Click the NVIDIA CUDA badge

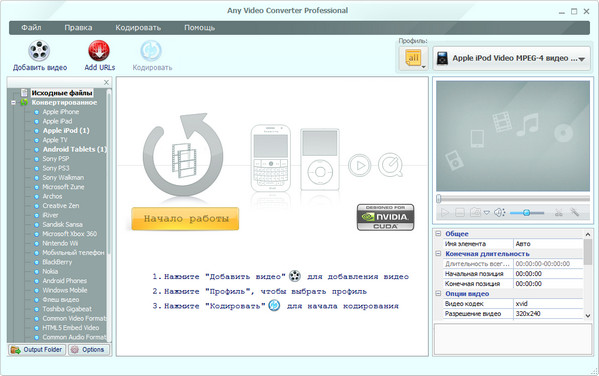(x=385, y=217)
